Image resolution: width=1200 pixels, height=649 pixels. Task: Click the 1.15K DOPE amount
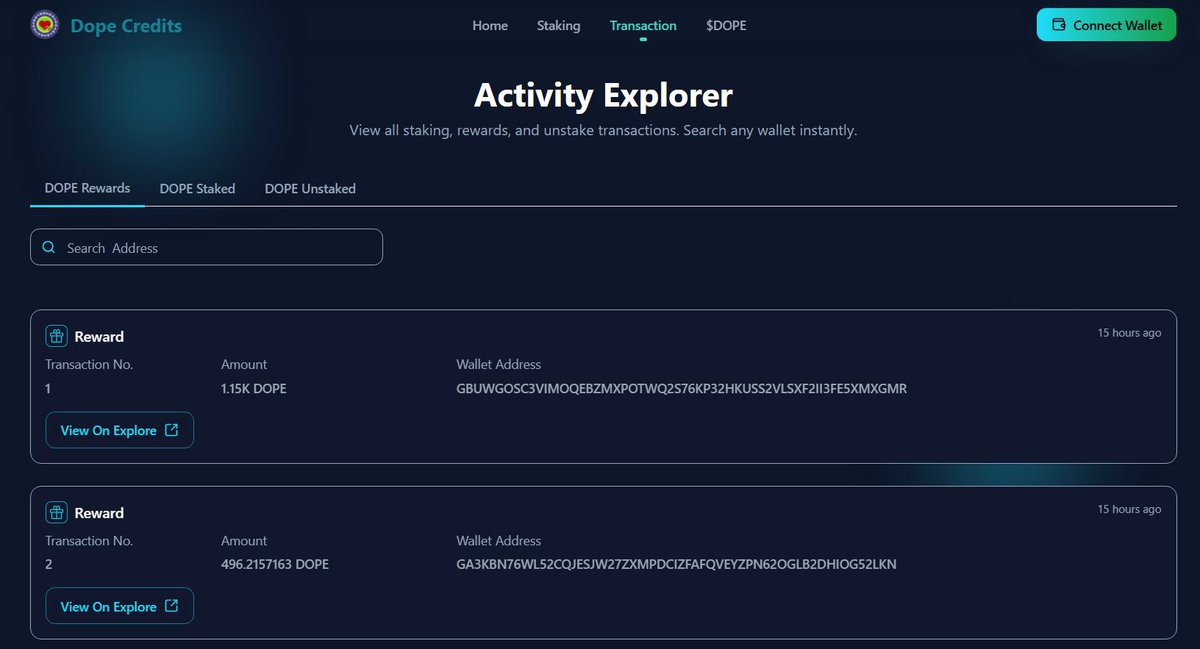pyautogui.click(x=254, y=388)
